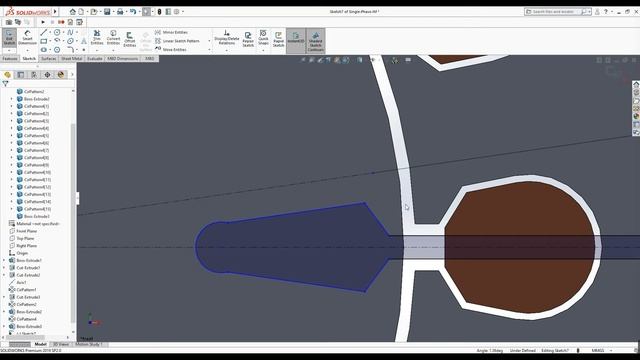Screen dimensions: 640x360
Task: Open the ConfigurationManager tab
Action: 34,75
